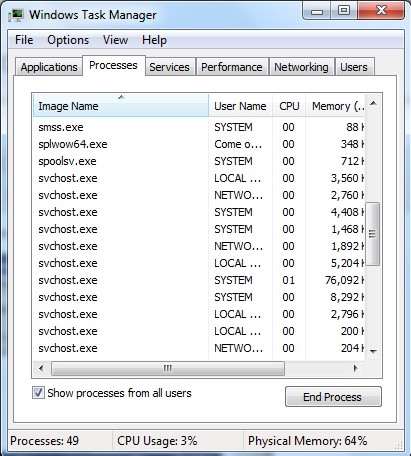Maximize the Task Manager window
The image size is (411, 456).
344,11
